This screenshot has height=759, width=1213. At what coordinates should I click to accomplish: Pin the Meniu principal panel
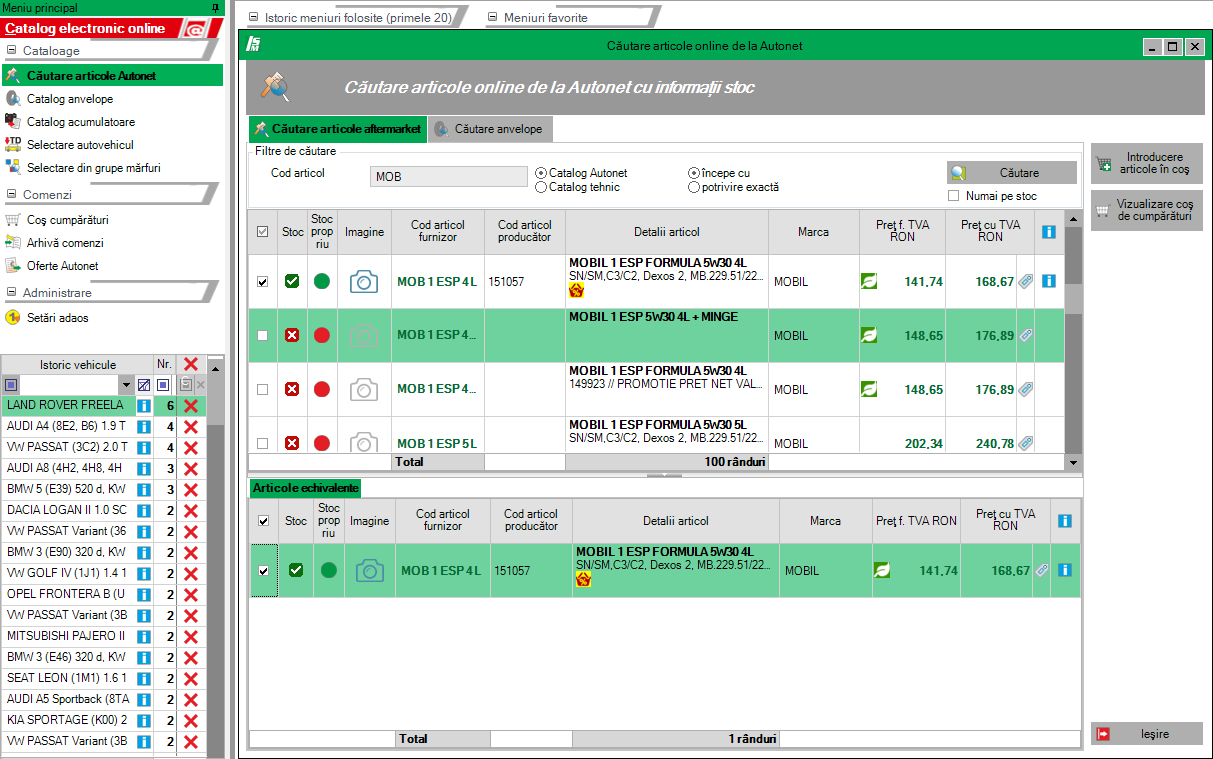coord(217,7)
